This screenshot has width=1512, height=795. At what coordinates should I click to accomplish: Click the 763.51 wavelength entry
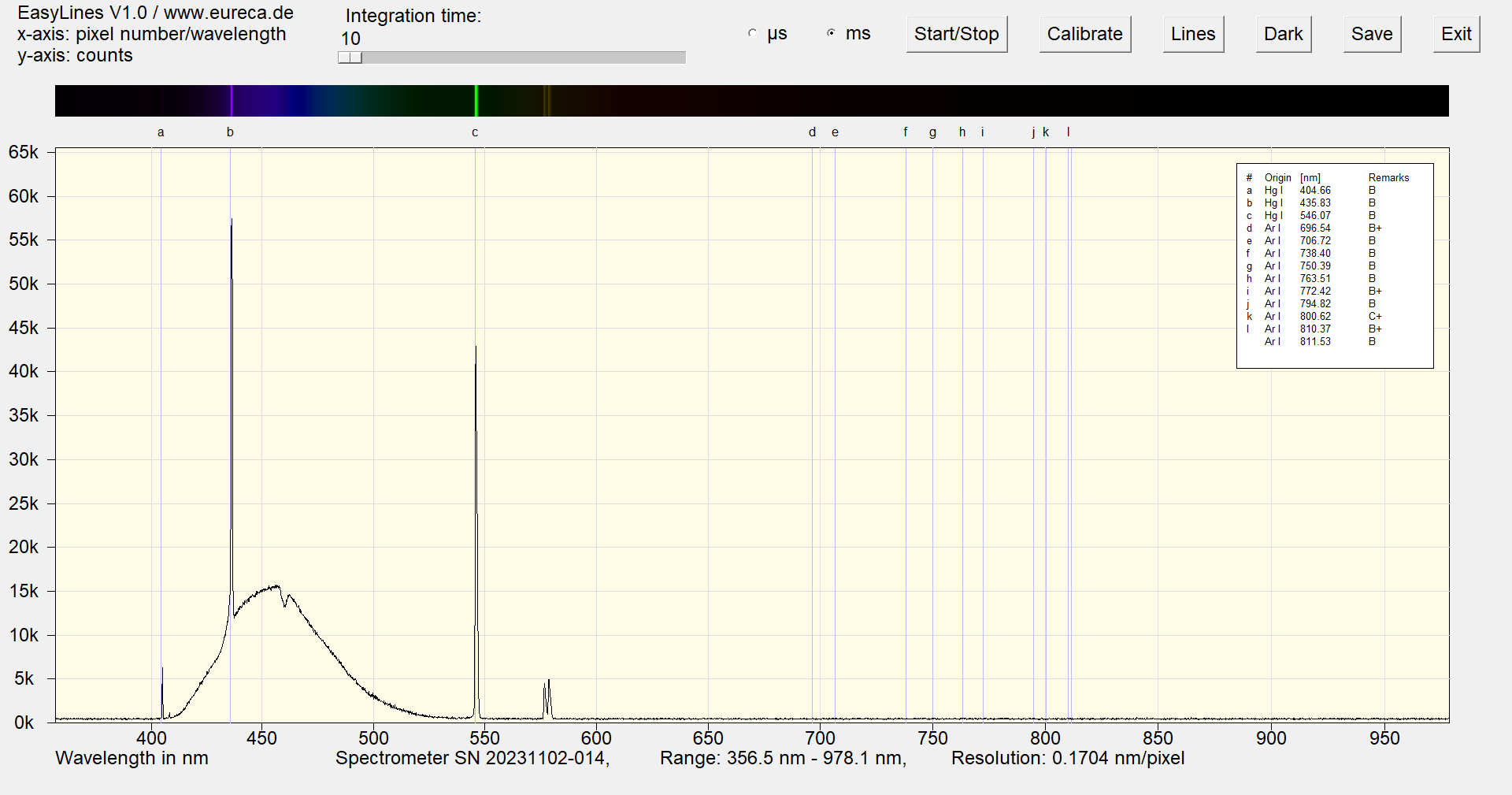click(x=1315, y=279)
